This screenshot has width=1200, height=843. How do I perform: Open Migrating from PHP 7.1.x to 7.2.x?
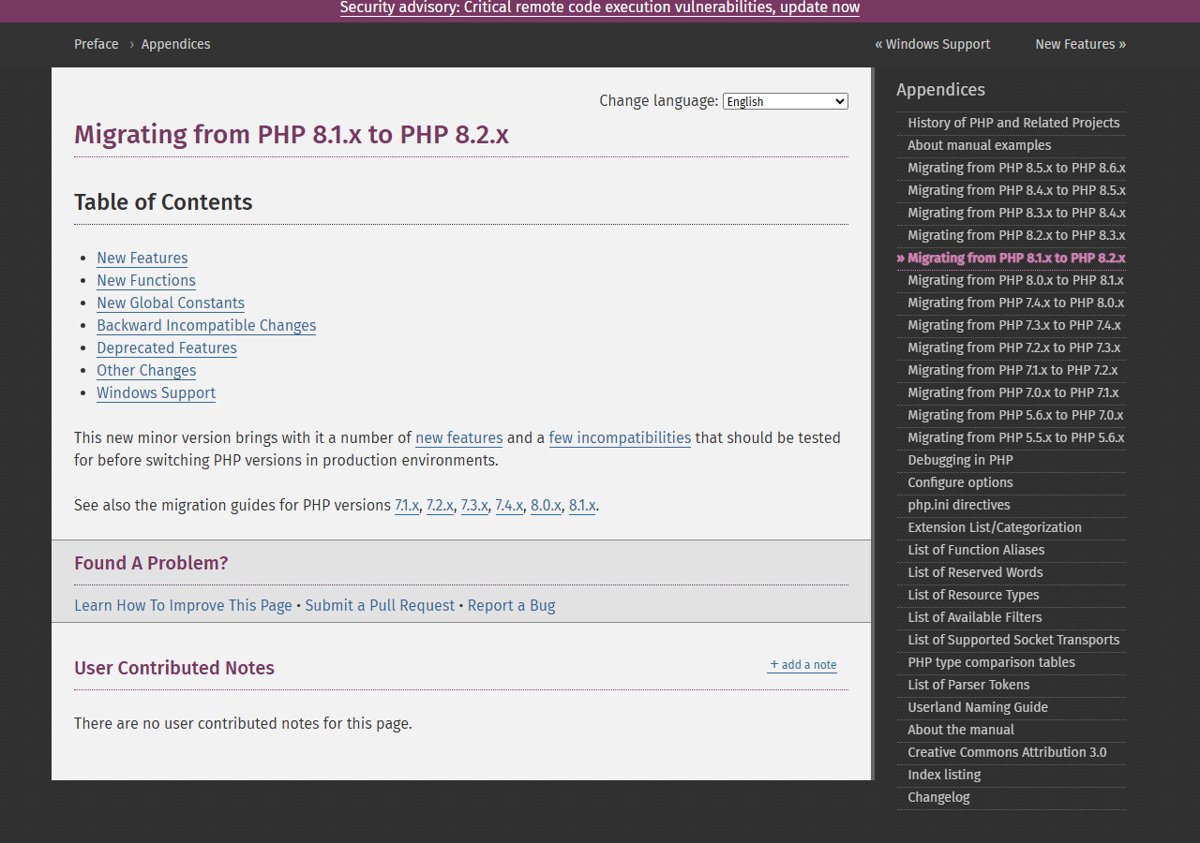point(1012,370)
